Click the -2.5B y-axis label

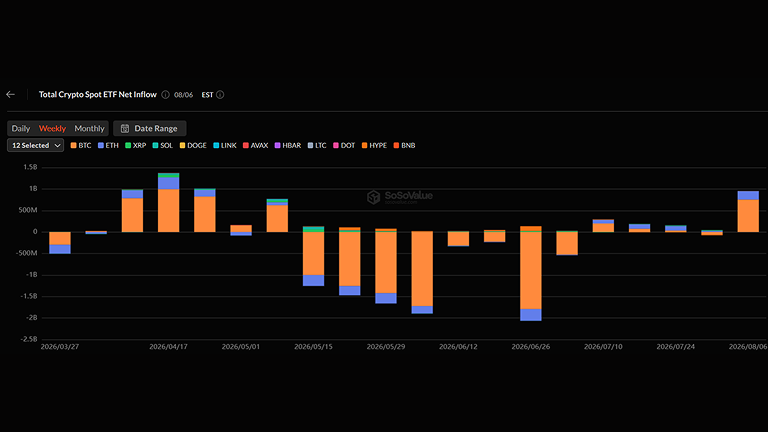click(29, 339)
